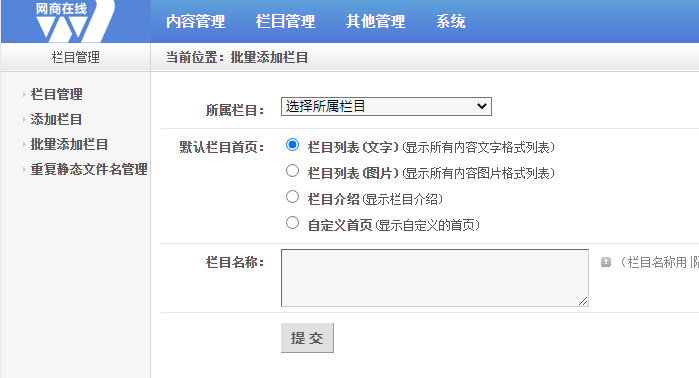Open the 选择所属栏目 dropdown

[x=386, y=107]
